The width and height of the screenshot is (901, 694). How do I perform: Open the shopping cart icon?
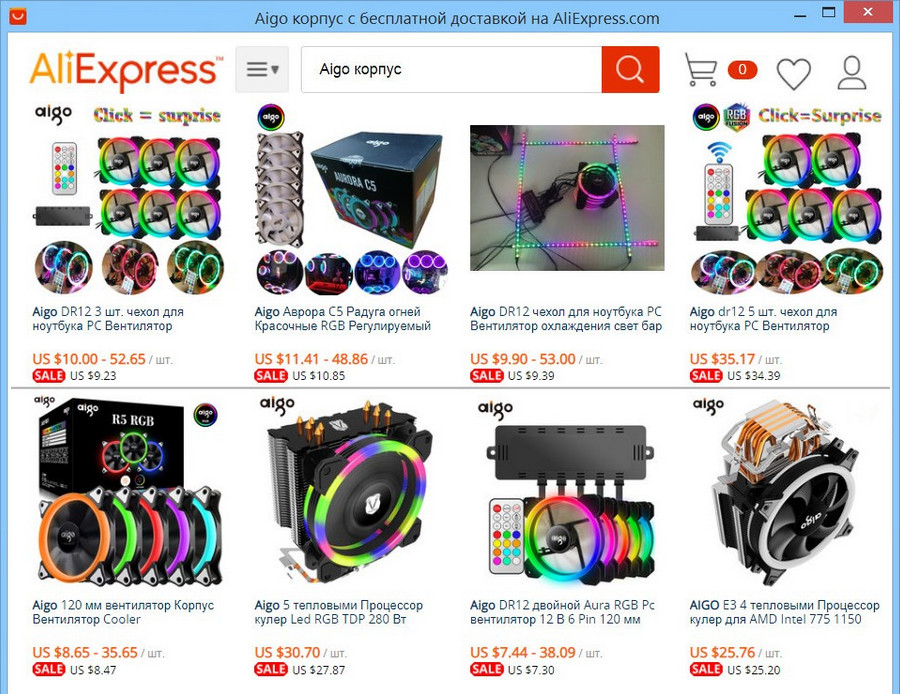point(700,70)
